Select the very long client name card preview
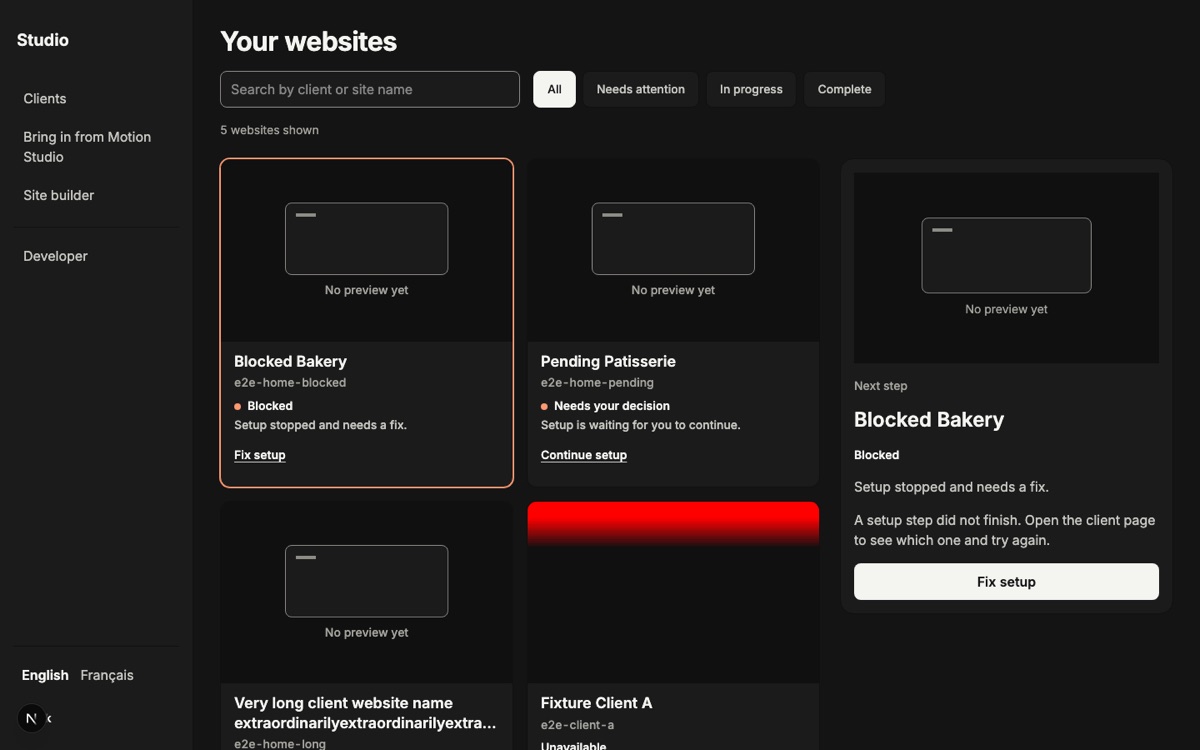 pos(367,592)
